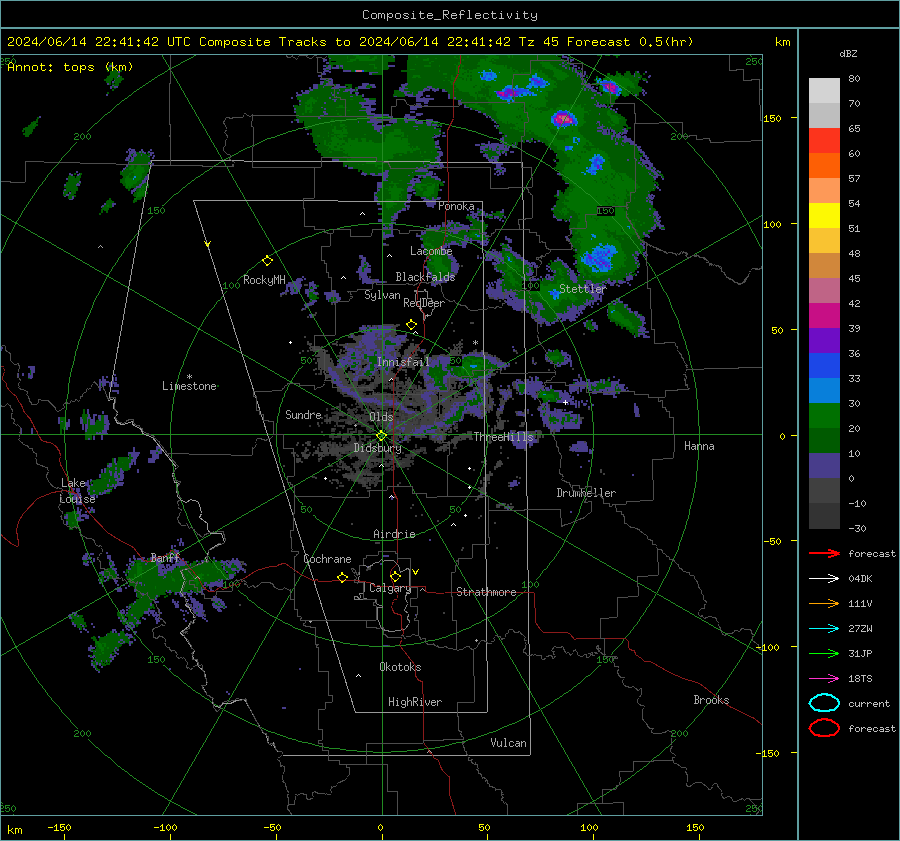This screenshot has height=841, width=900.
Task: Click the Didsbury city label
Action: coord(378,448)
